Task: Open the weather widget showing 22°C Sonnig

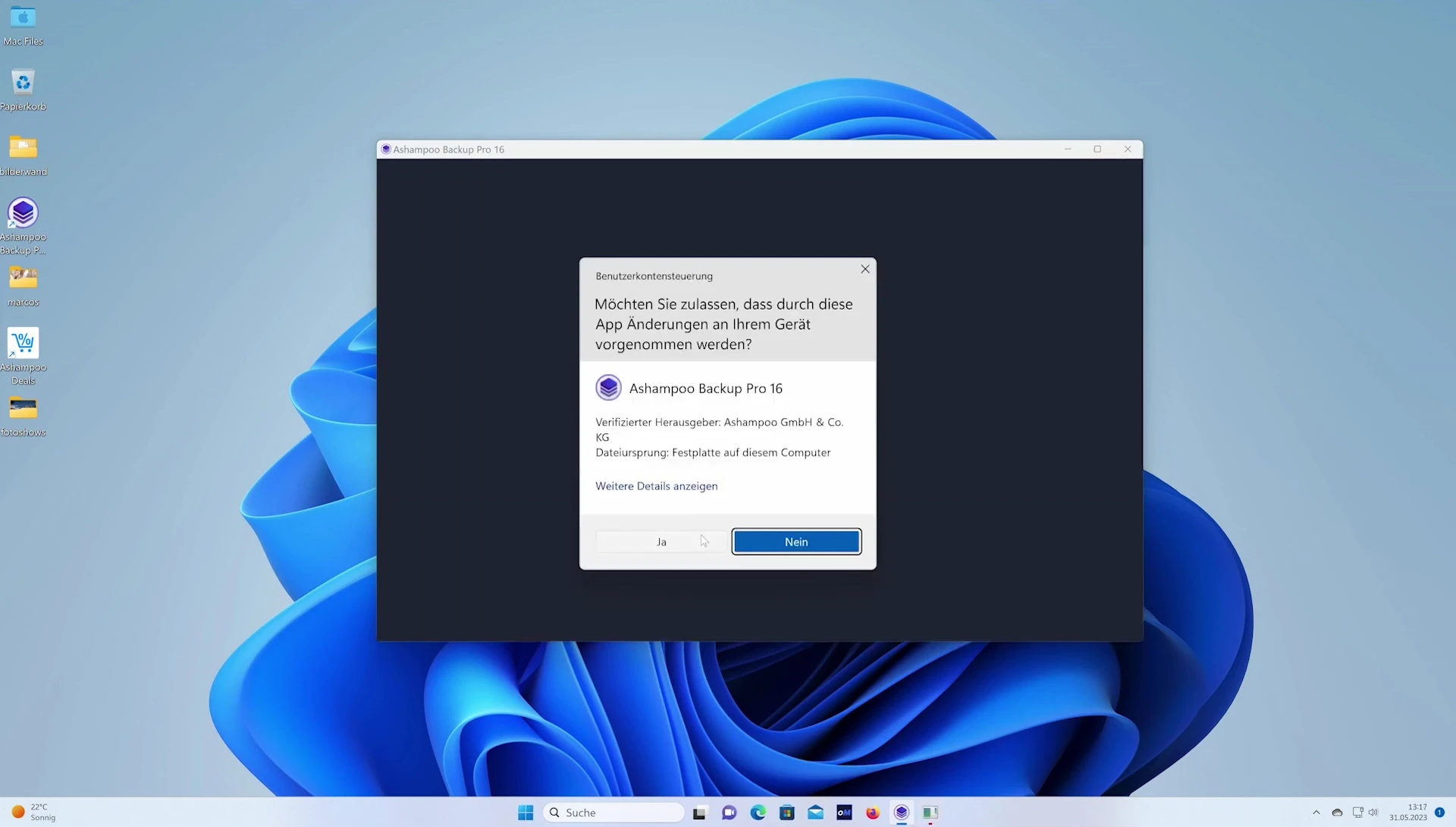Action: (x=34, y=812)
